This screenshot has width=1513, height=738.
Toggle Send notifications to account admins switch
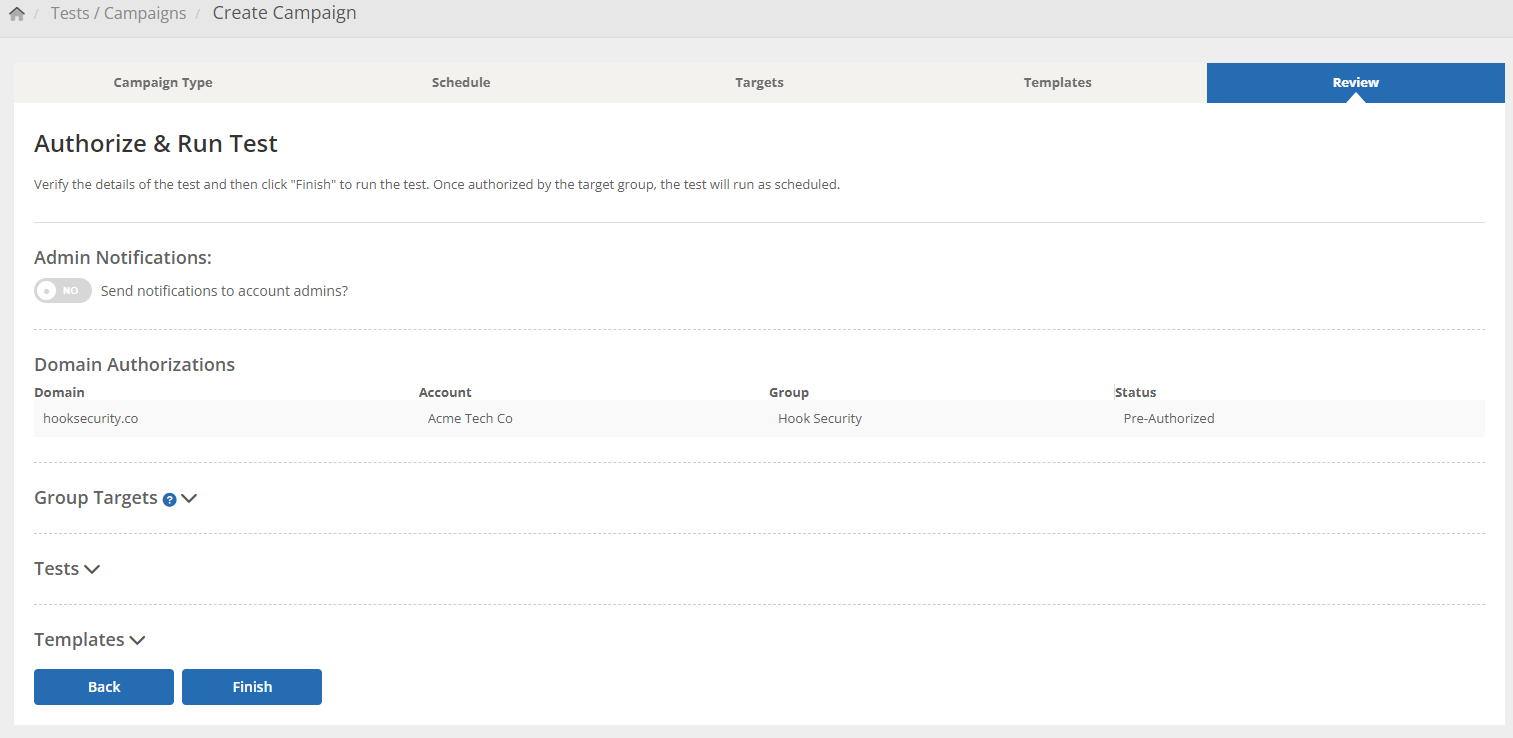(63, 291)
